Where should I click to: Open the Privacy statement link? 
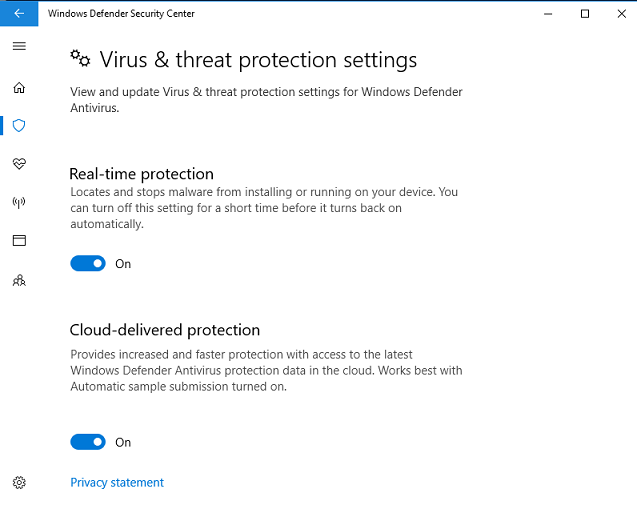[117, 483]
